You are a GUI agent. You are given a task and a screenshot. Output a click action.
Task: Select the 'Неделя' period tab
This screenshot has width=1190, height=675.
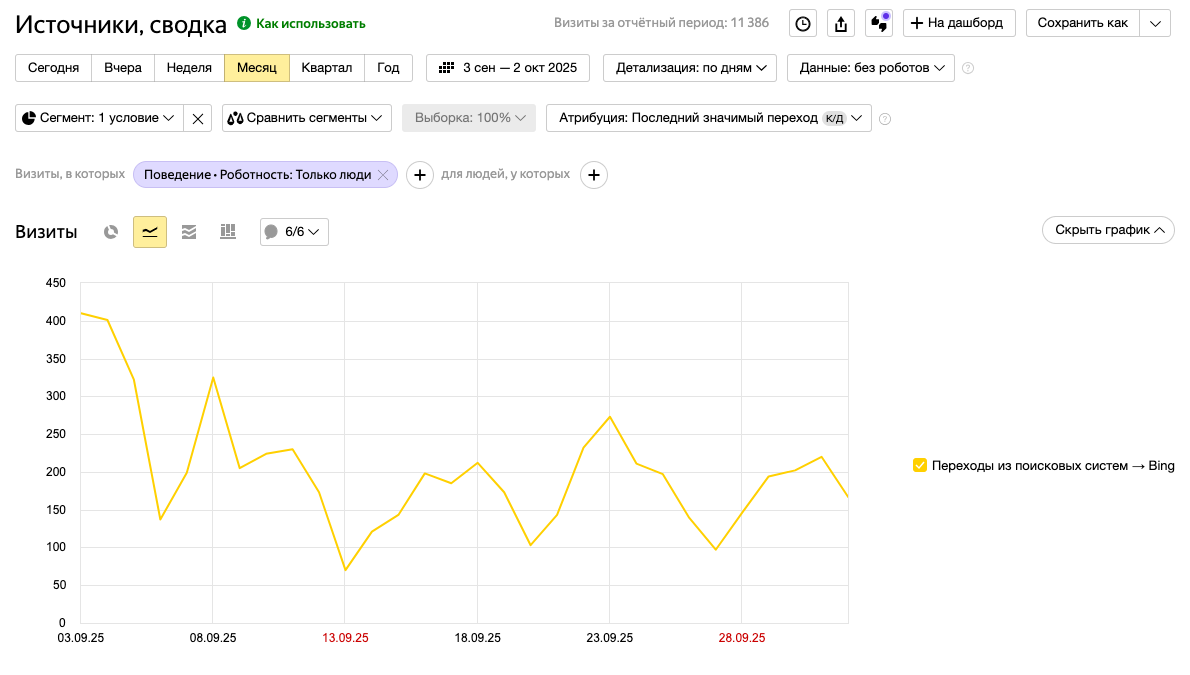189,68
